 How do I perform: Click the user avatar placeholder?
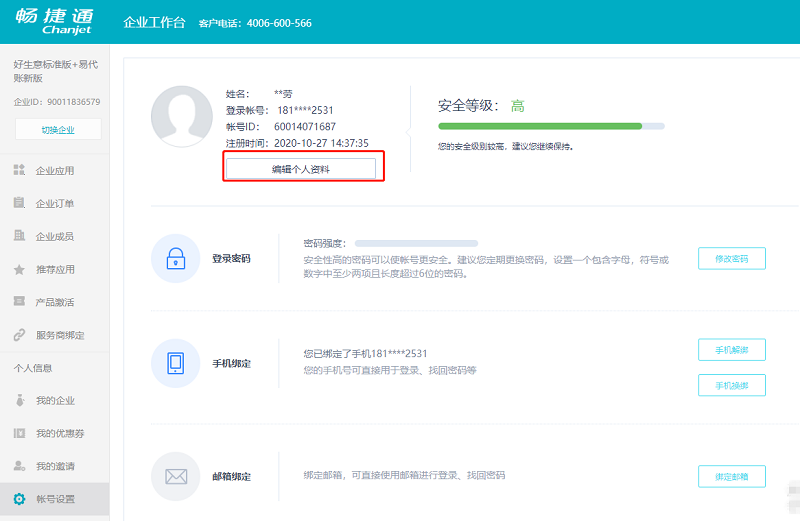click(182, 116)
